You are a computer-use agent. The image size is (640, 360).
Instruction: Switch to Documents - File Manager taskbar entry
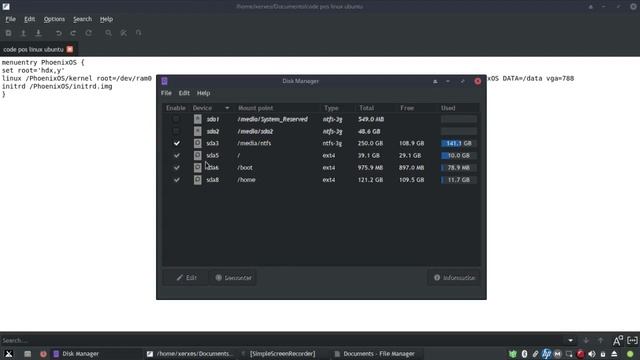point(374,354)
